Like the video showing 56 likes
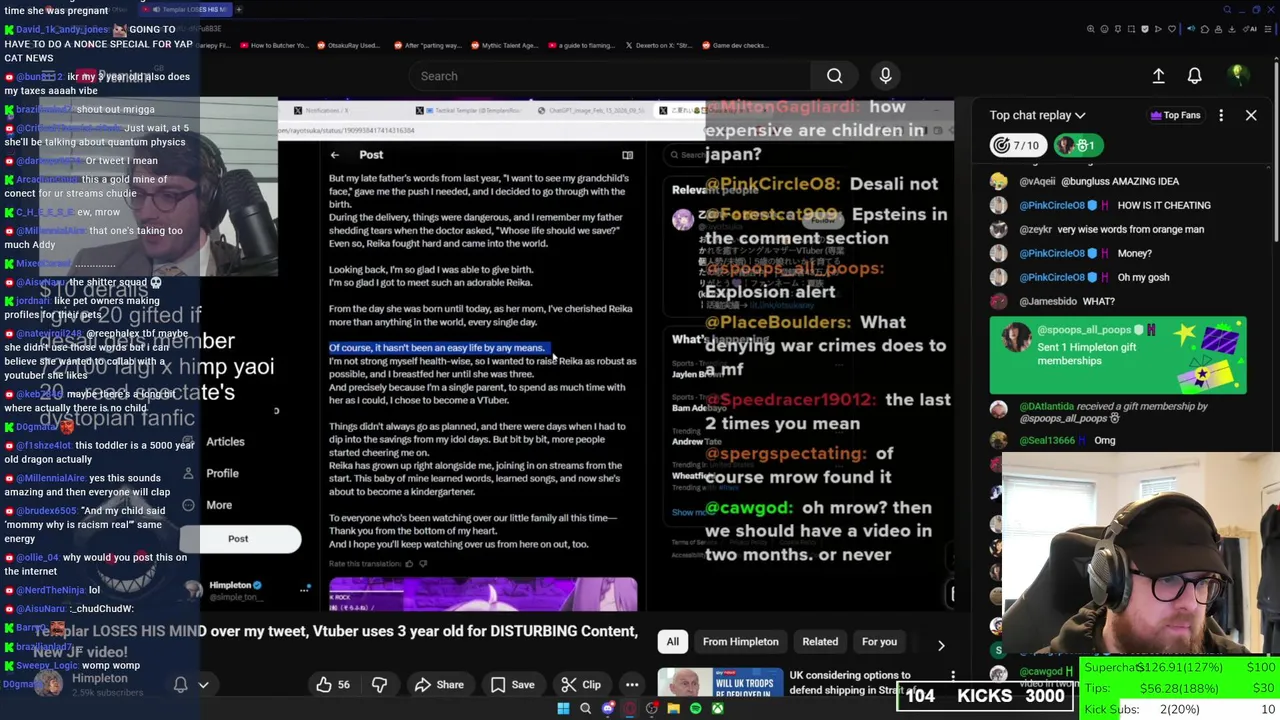The height and width of the screenshot is (720, 1280). click(x=333, y=685)
